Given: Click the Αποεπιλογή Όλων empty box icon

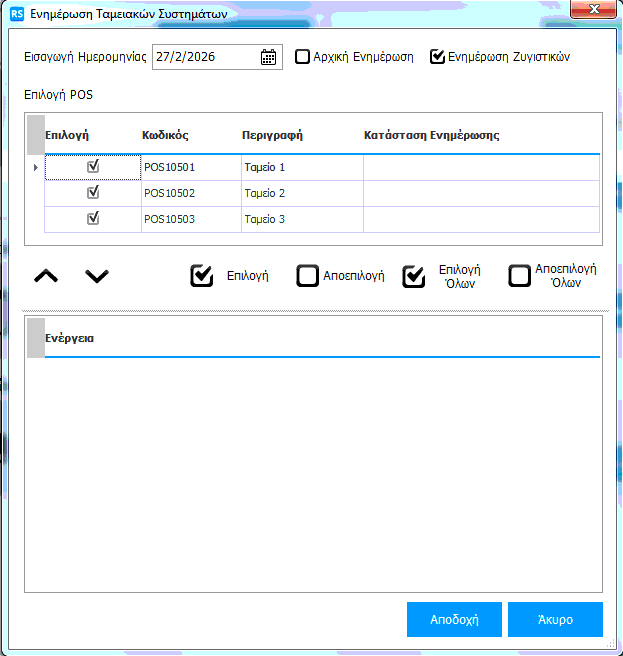Looking at the screenshot, I should click(519, 276).
